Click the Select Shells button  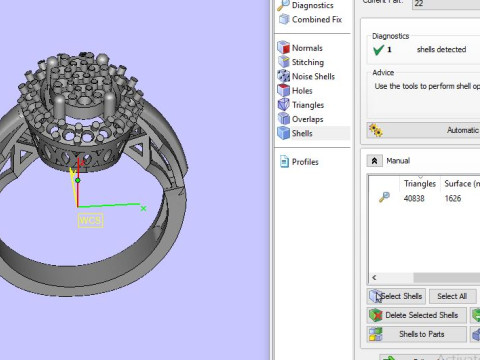396,296
